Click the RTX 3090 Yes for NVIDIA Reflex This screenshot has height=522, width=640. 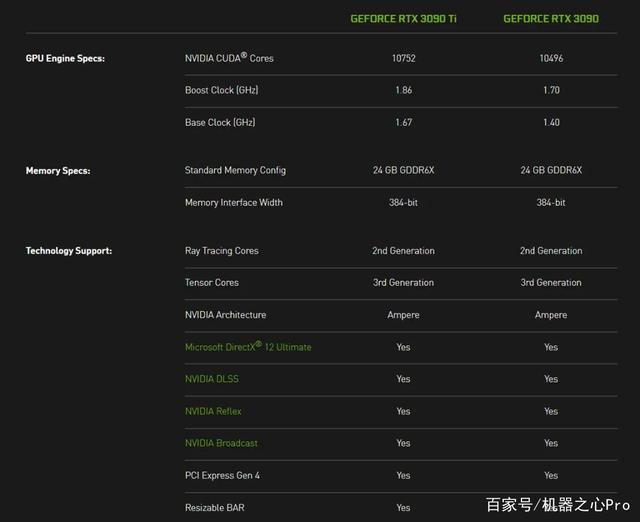[x=551, y=411]
